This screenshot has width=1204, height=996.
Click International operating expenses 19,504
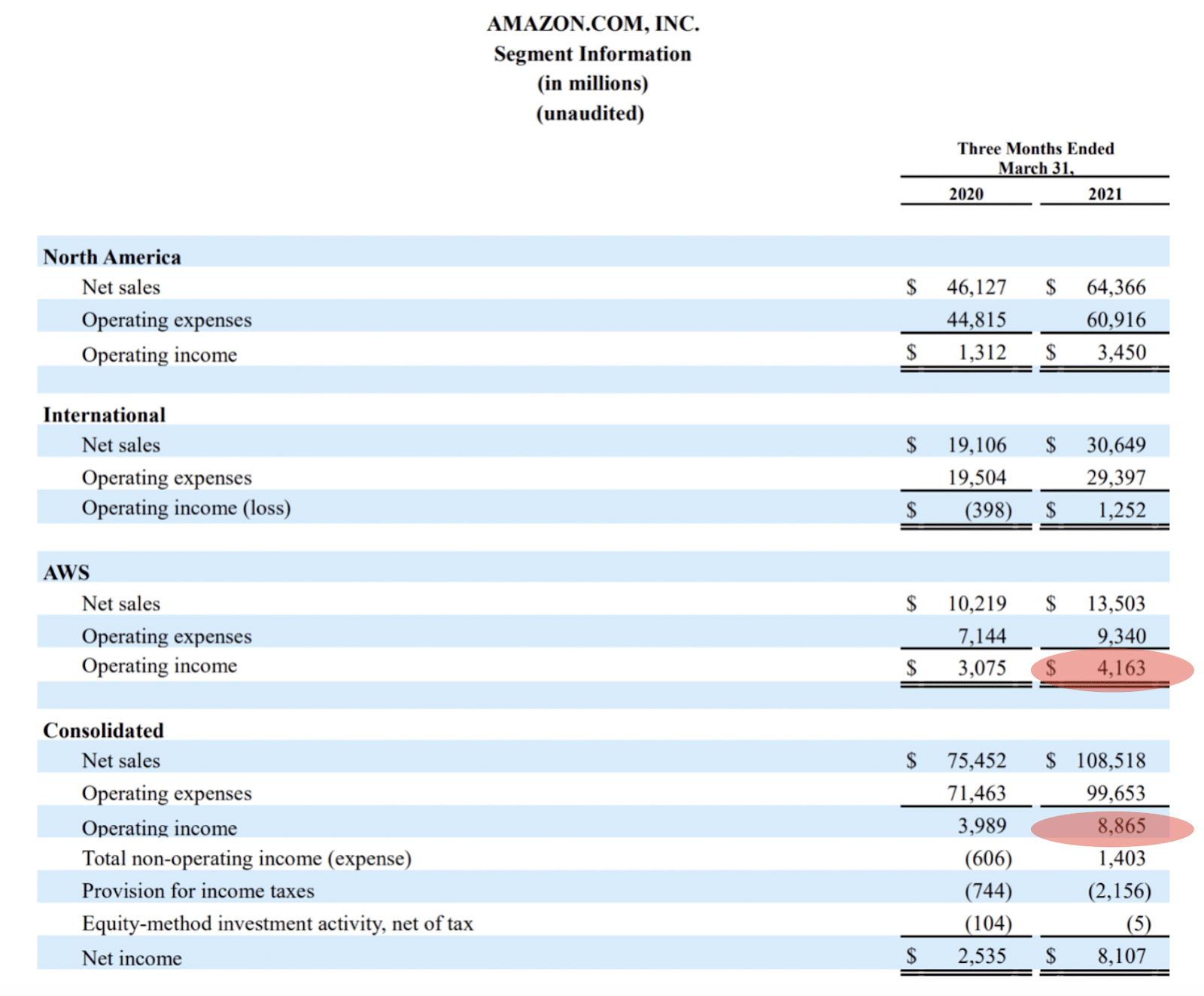pyautogui.click(x=977, y=478)
